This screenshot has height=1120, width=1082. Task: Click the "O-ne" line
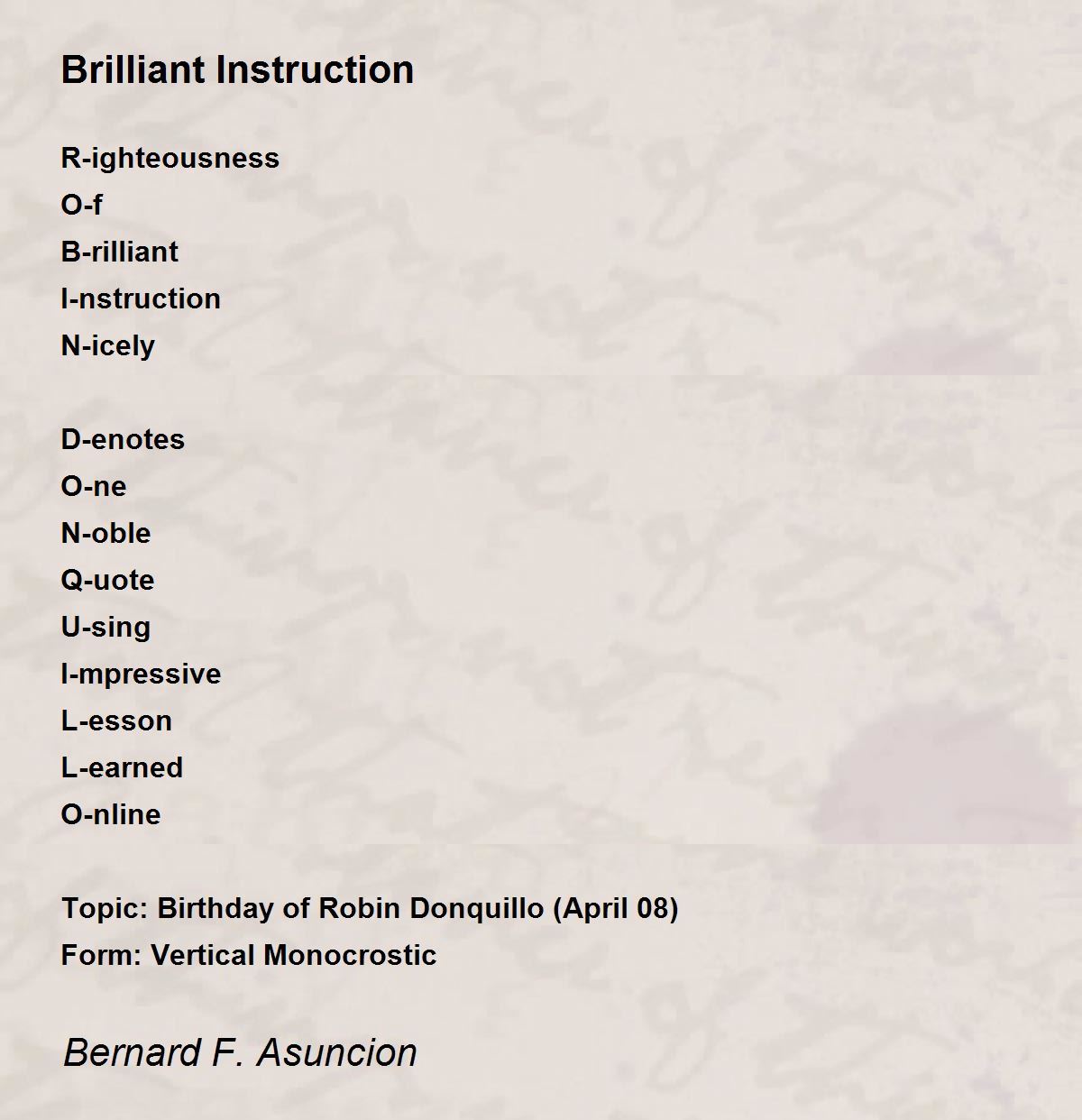tap(94, 487)
